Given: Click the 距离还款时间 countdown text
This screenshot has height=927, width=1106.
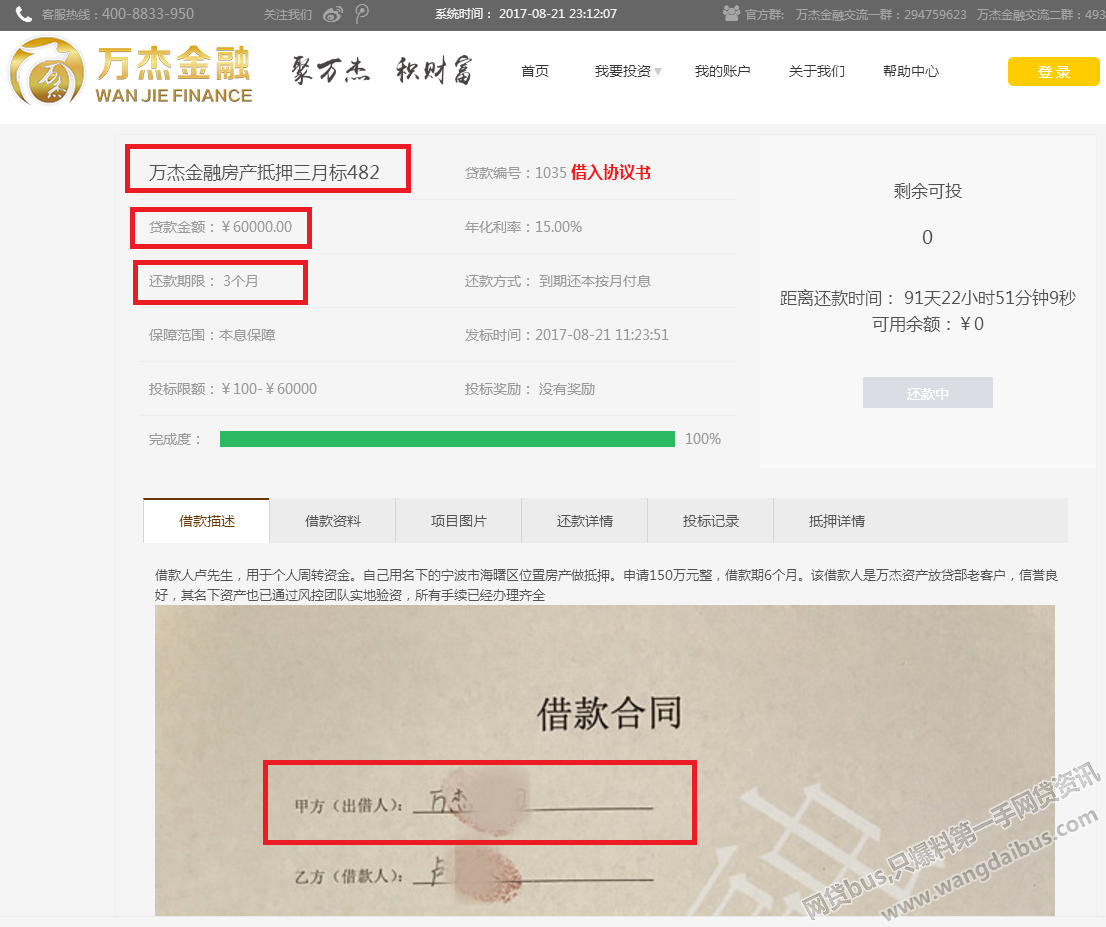Looking at the screenshot, I should pyautogui.click(x=928, y=298).
